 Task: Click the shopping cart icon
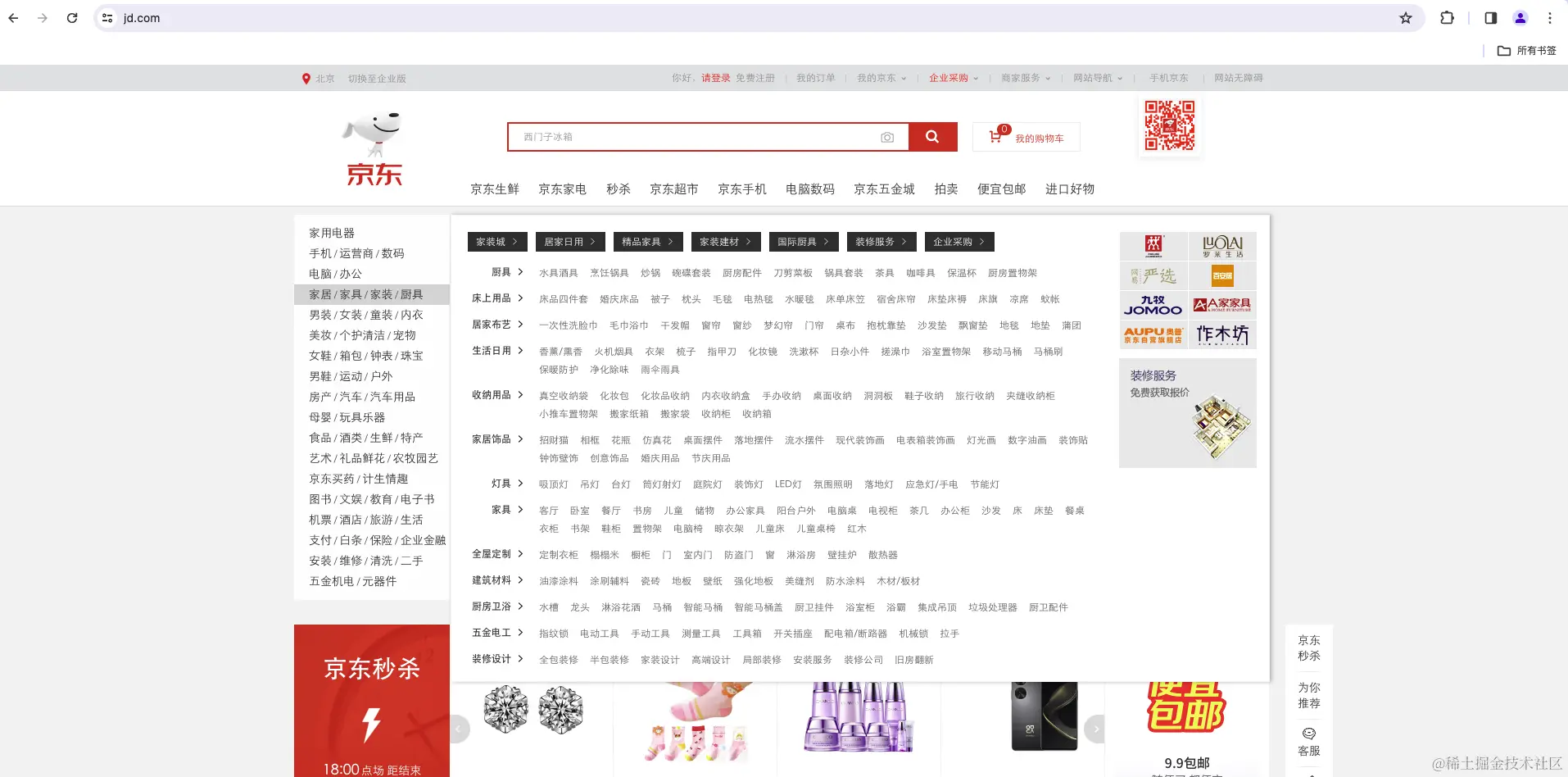coord(995,137)
